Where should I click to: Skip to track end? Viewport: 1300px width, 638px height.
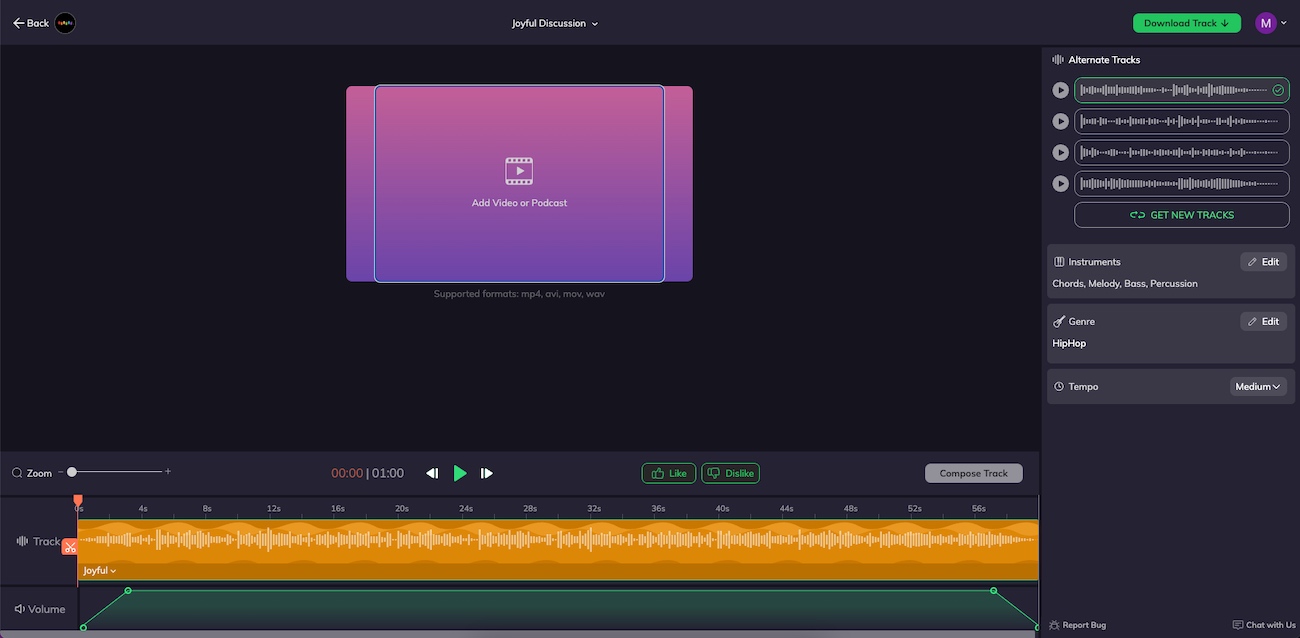(487, 473)
